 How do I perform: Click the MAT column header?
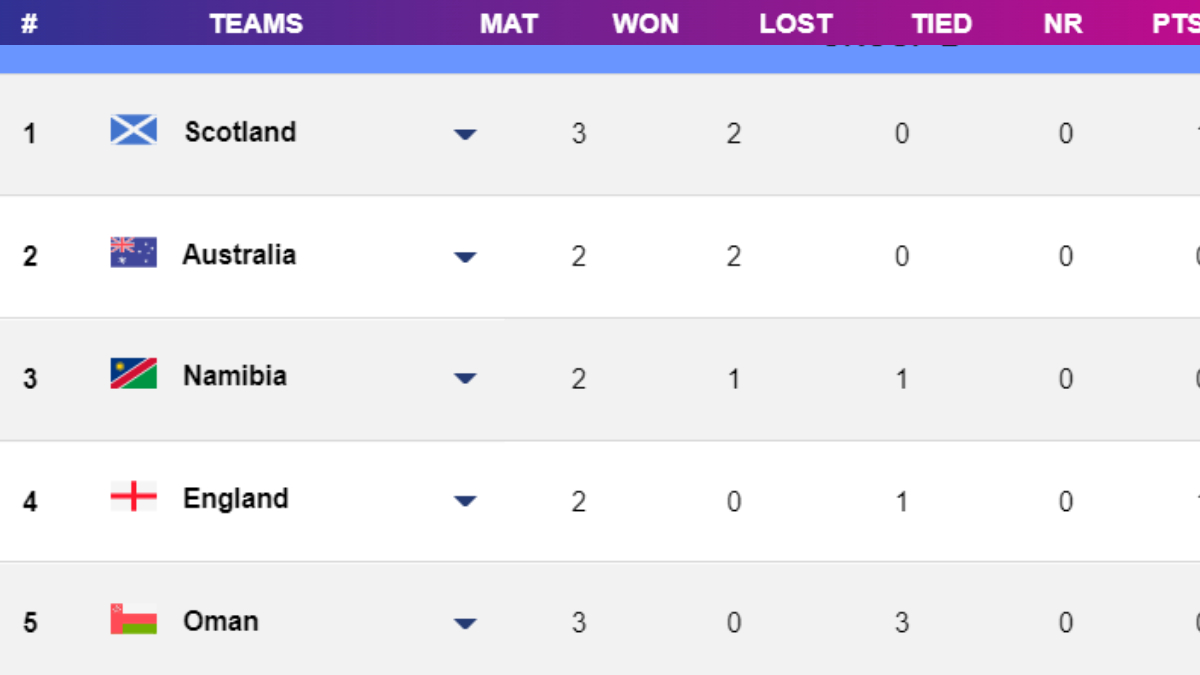pyautogui.click(x=508, y=24)
